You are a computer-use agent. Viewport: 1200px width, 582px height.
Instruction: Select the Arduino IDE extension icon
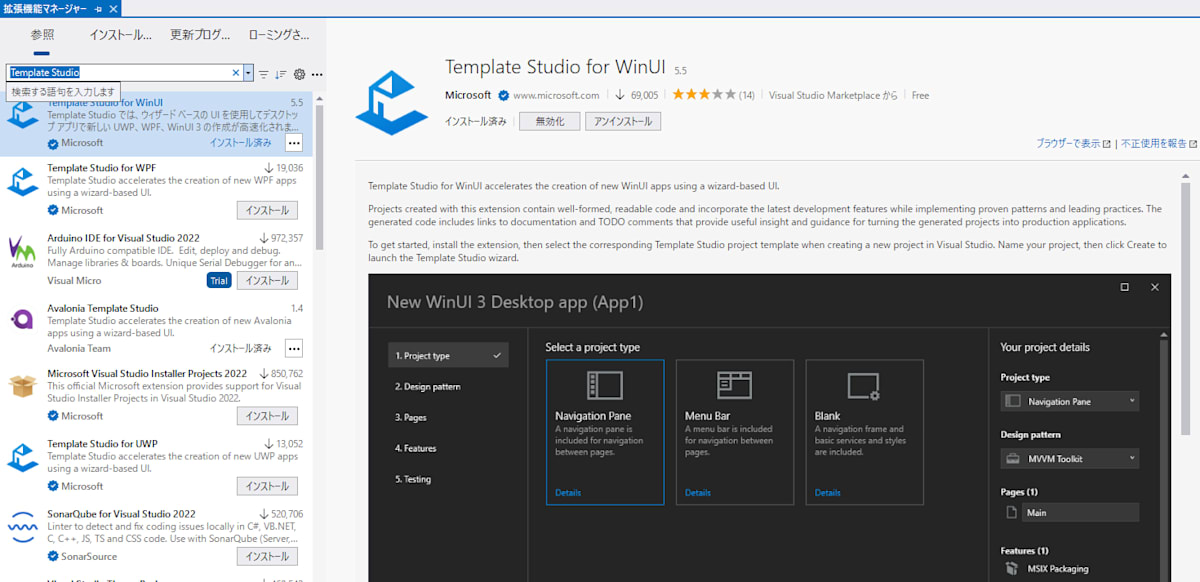[x=23, y=252]
